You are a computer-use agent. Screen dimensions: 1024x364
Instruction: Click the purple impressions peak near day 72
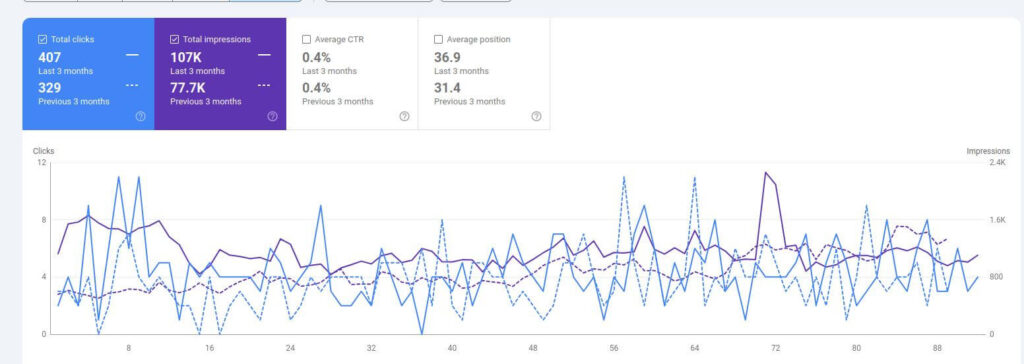coord(765,173)
